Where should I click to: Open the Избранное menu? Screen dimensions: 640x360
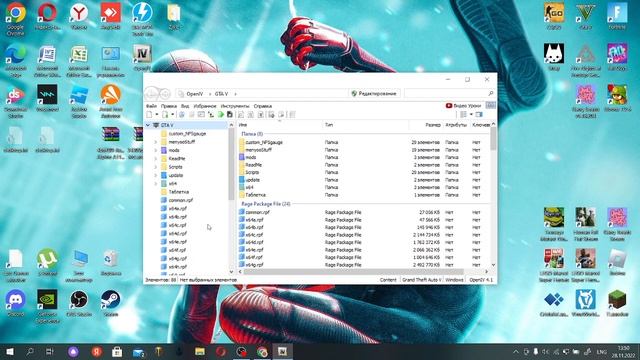(205, 106)
